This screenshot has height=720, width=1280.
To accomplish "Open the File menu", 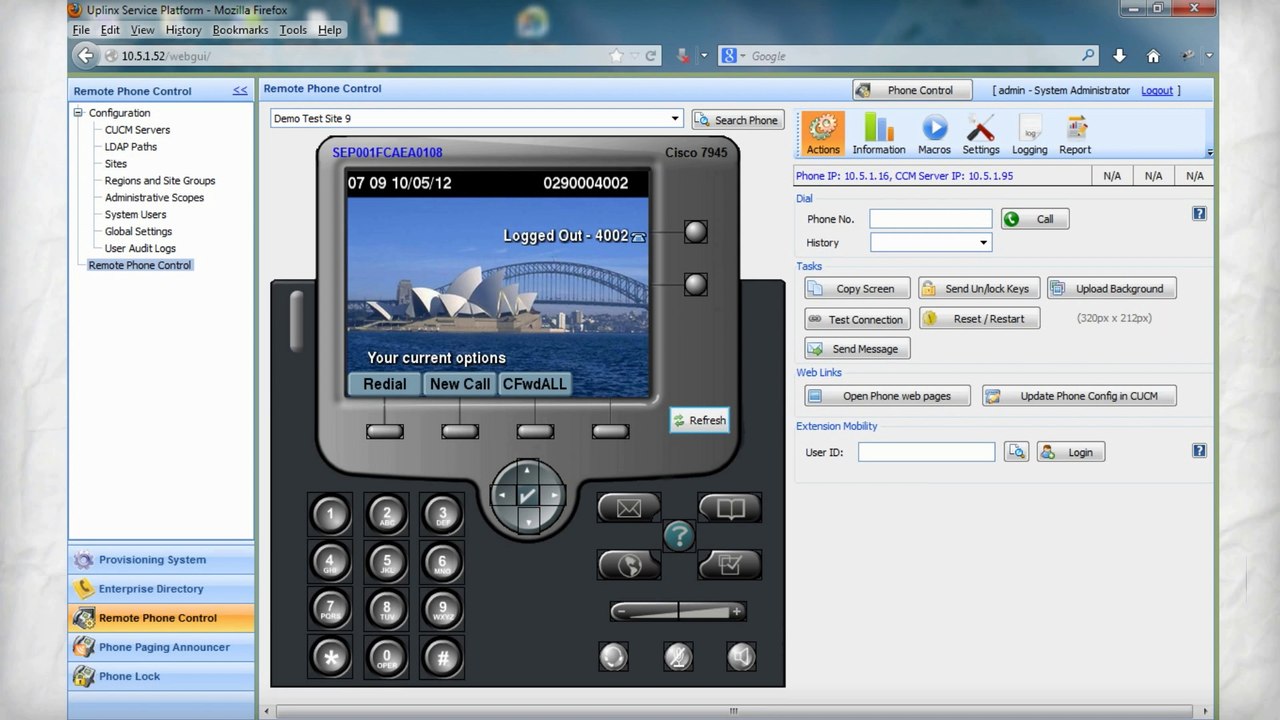I will pos(81,30).
